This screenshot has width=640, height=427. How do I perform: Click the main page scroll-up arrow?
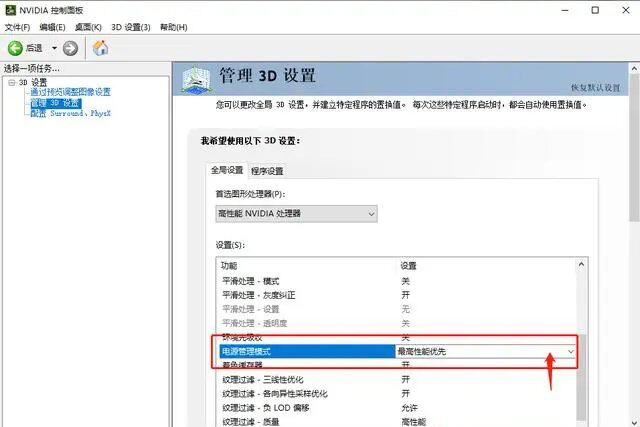tap(635, 69)
